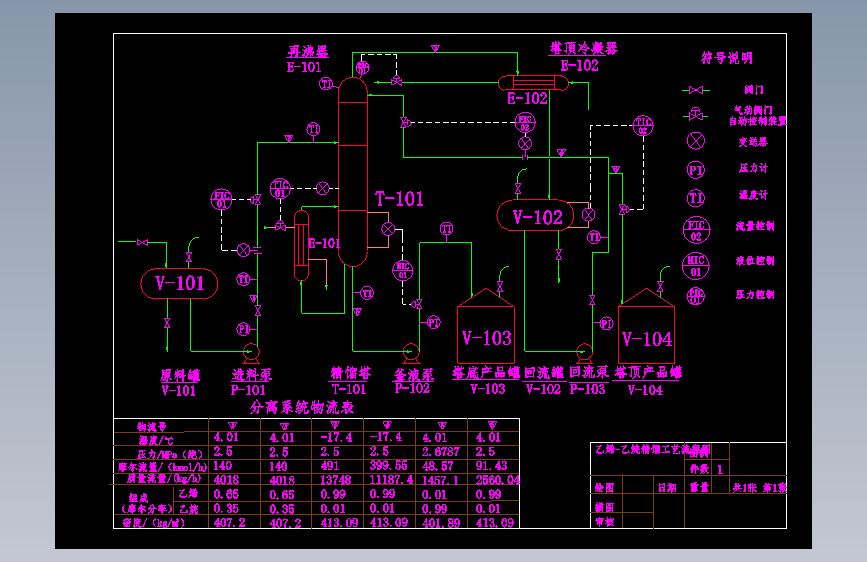Select the 精馏塔 label
Image resolution: width=867 pixels, height=562 pixels.
pyautogui.click(x=351, y=373)
